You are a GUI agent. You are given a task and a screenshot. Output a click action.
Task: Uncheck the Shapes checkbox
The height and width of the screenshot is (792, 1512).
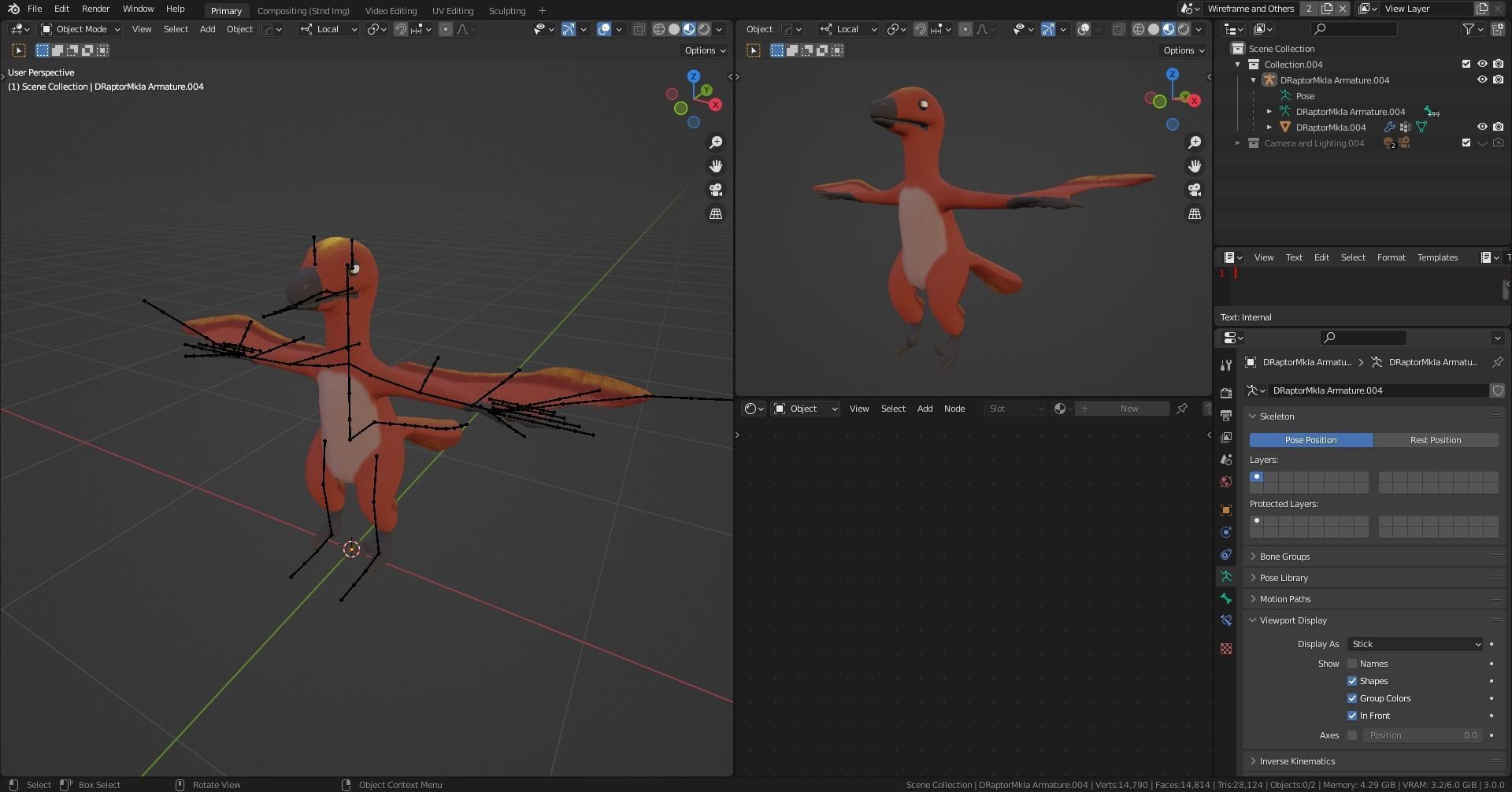[1352, 681]
